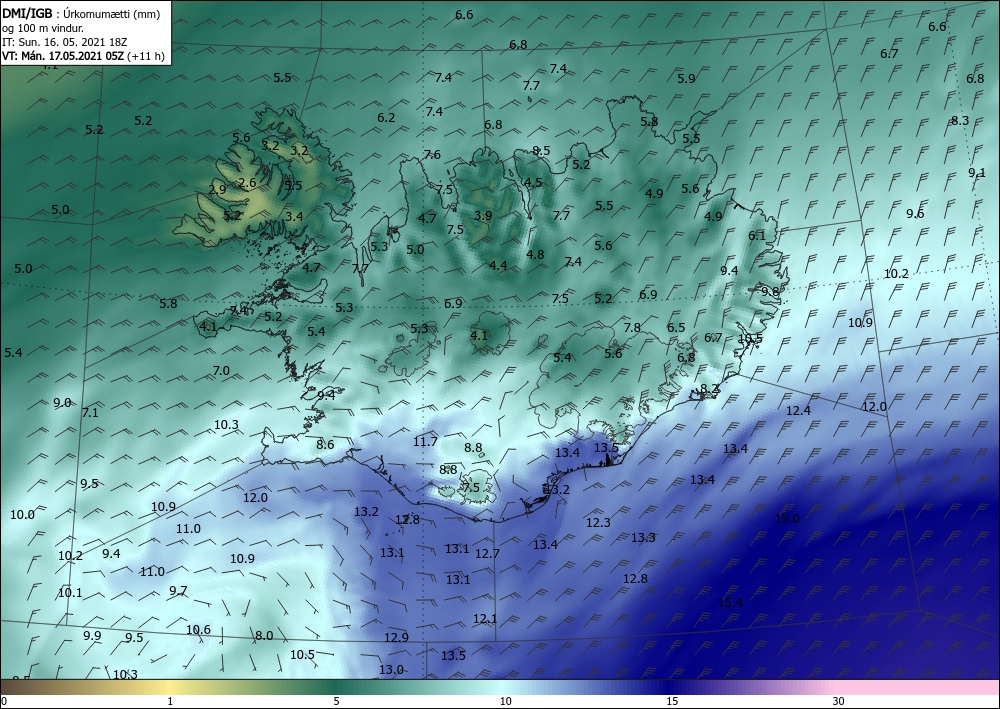Click the 8.6 value on Reykjanes
Viewport: 1000px width, 709px height.
coord(325,444)
